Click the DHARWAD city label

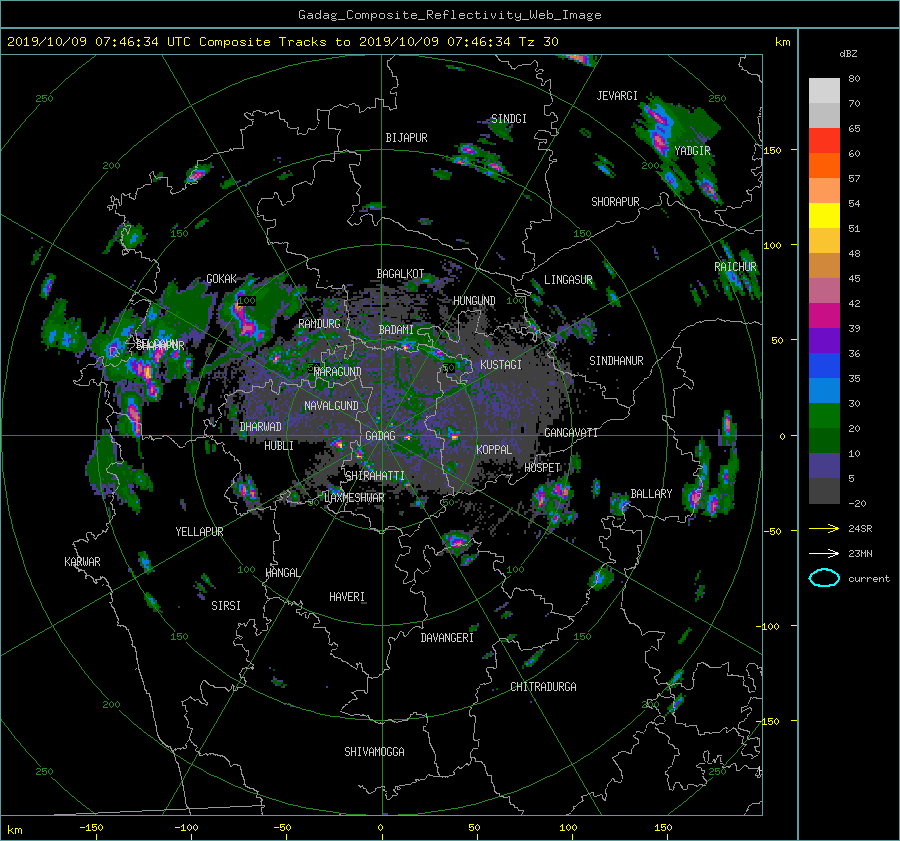[x=260, y=427]
